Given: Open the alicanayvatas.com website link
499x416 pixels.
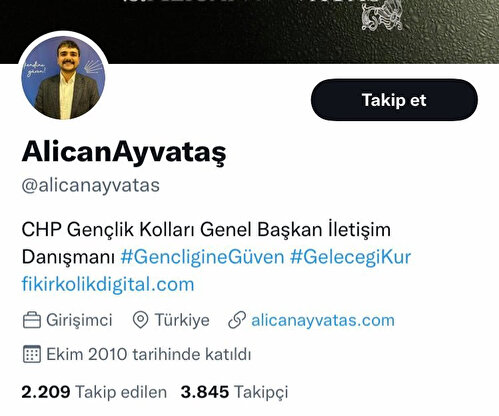Looking at the screenshot, I should point(323,320).
